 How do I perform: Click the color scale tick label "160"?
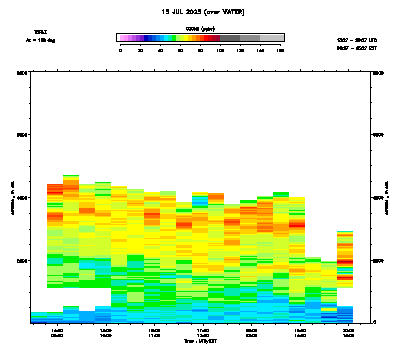point(280,50)
